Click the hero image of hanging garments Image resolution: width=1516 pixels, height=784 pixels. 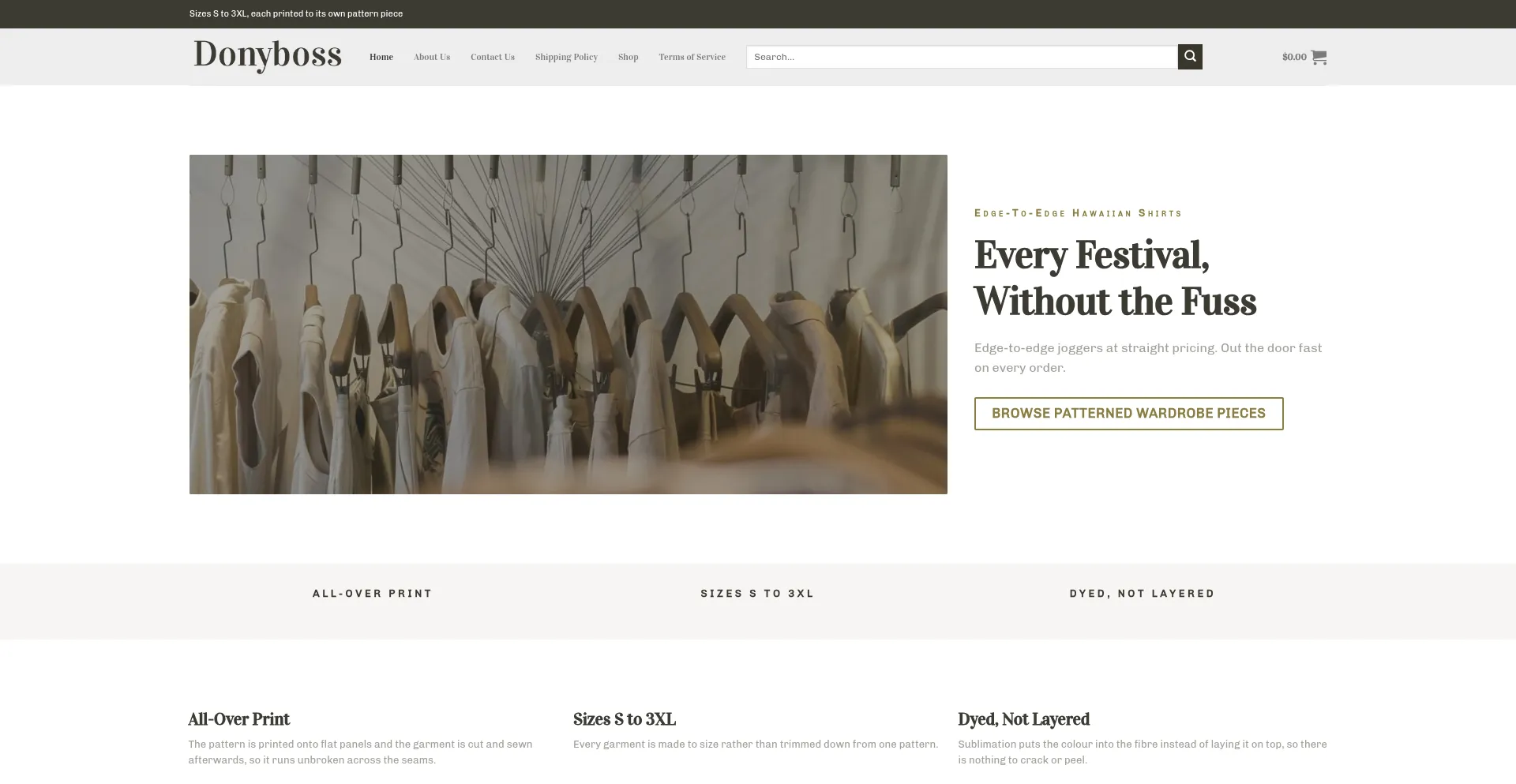click(568, 324)
